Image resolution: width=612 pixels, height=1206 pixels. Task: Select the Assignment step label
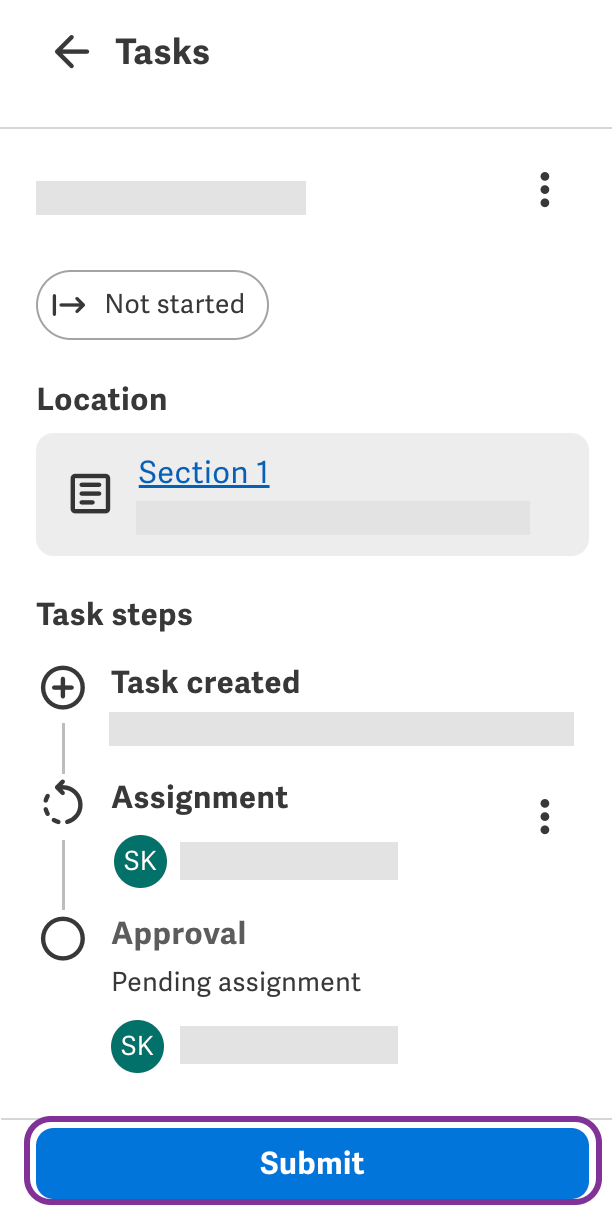click(199, 798)
